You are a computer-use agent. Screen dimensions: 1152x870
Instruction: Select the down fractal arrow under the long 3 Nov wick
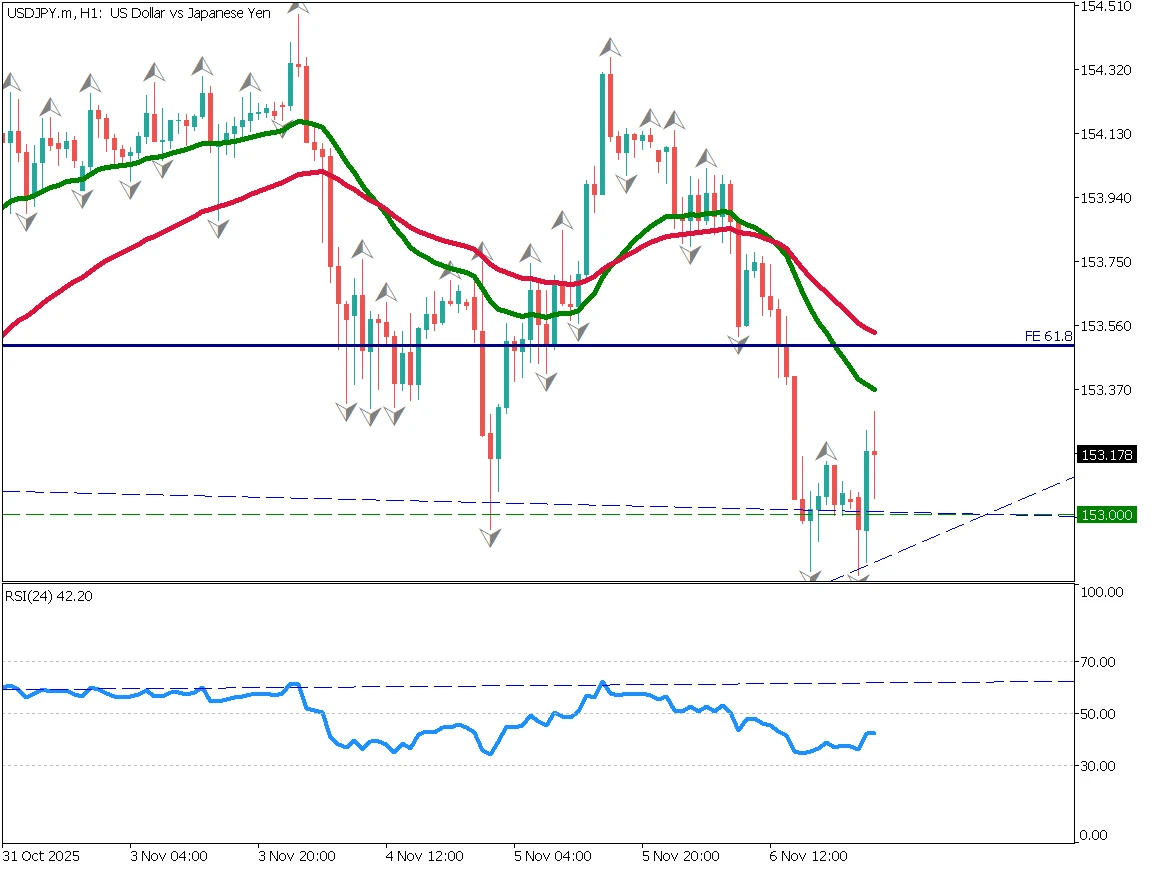[x=217, y=228]
